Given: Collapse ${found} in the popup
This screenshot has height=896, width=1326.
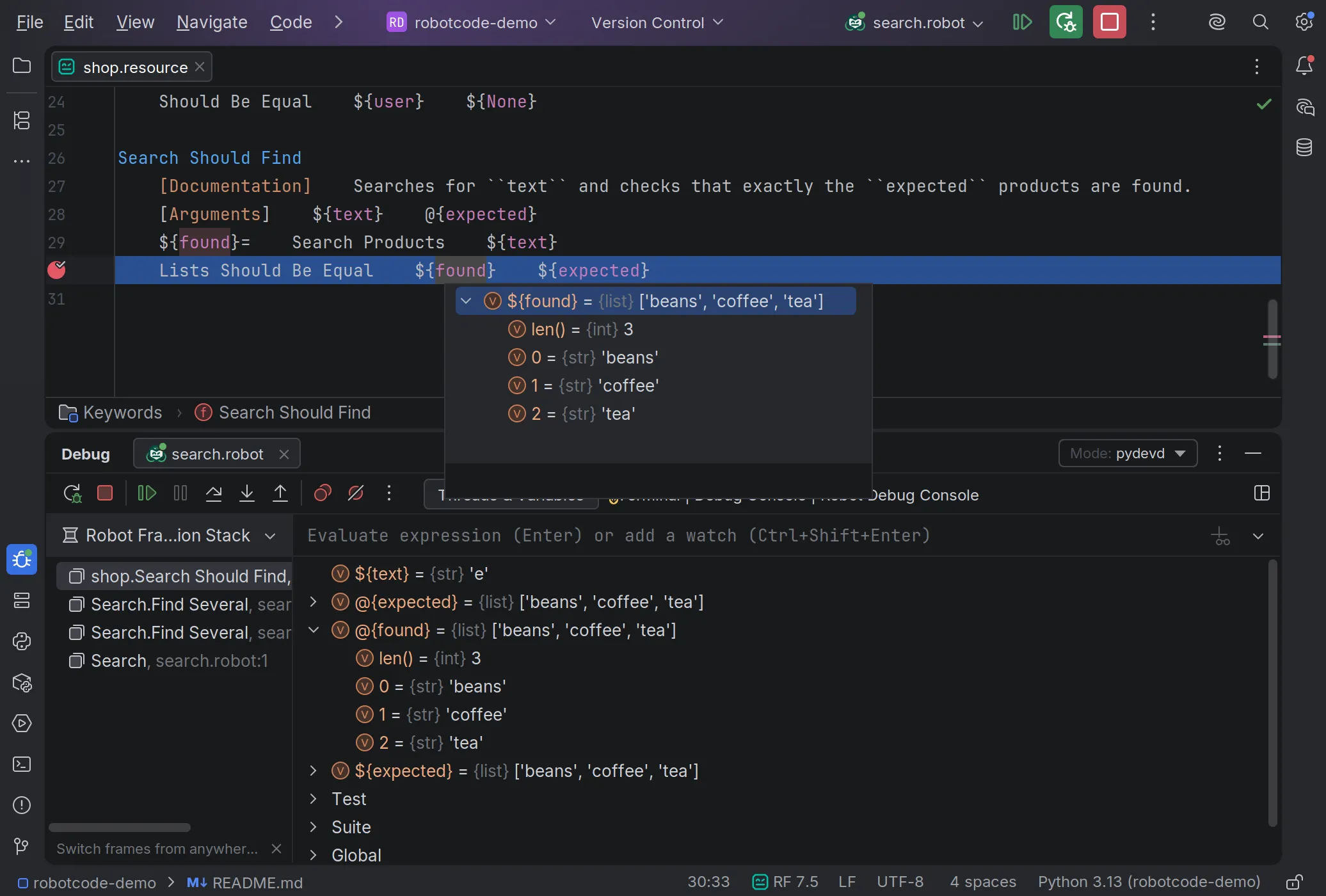Looking at the screenshot, I should point(467,301).
